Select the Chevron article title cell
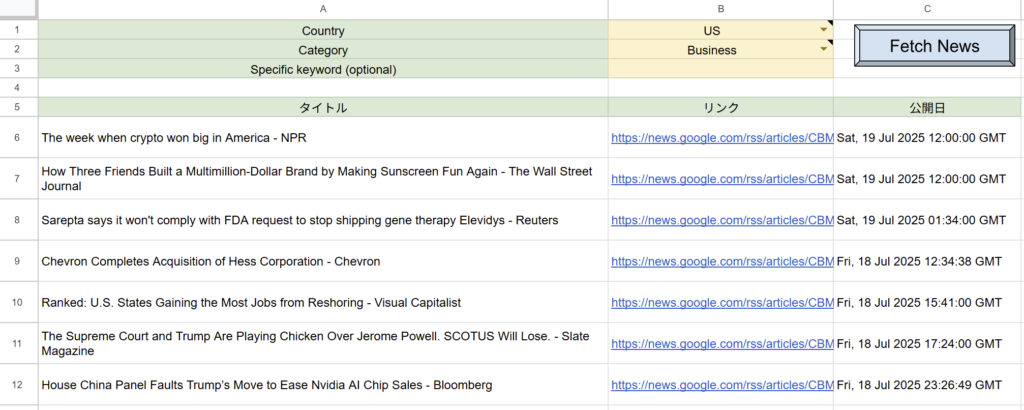This screenshot has height=410, width=1024. coord(323,261)
